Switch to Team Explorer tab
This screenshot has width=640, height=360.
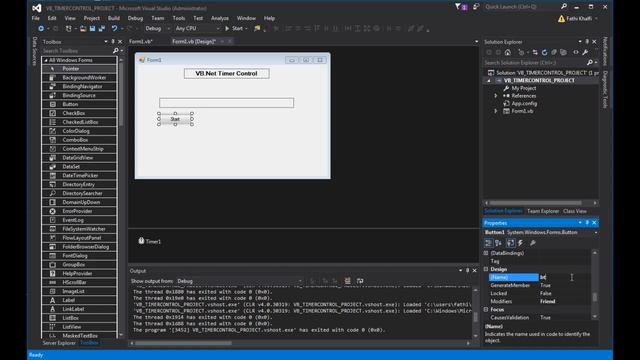(x=542, y=211)
